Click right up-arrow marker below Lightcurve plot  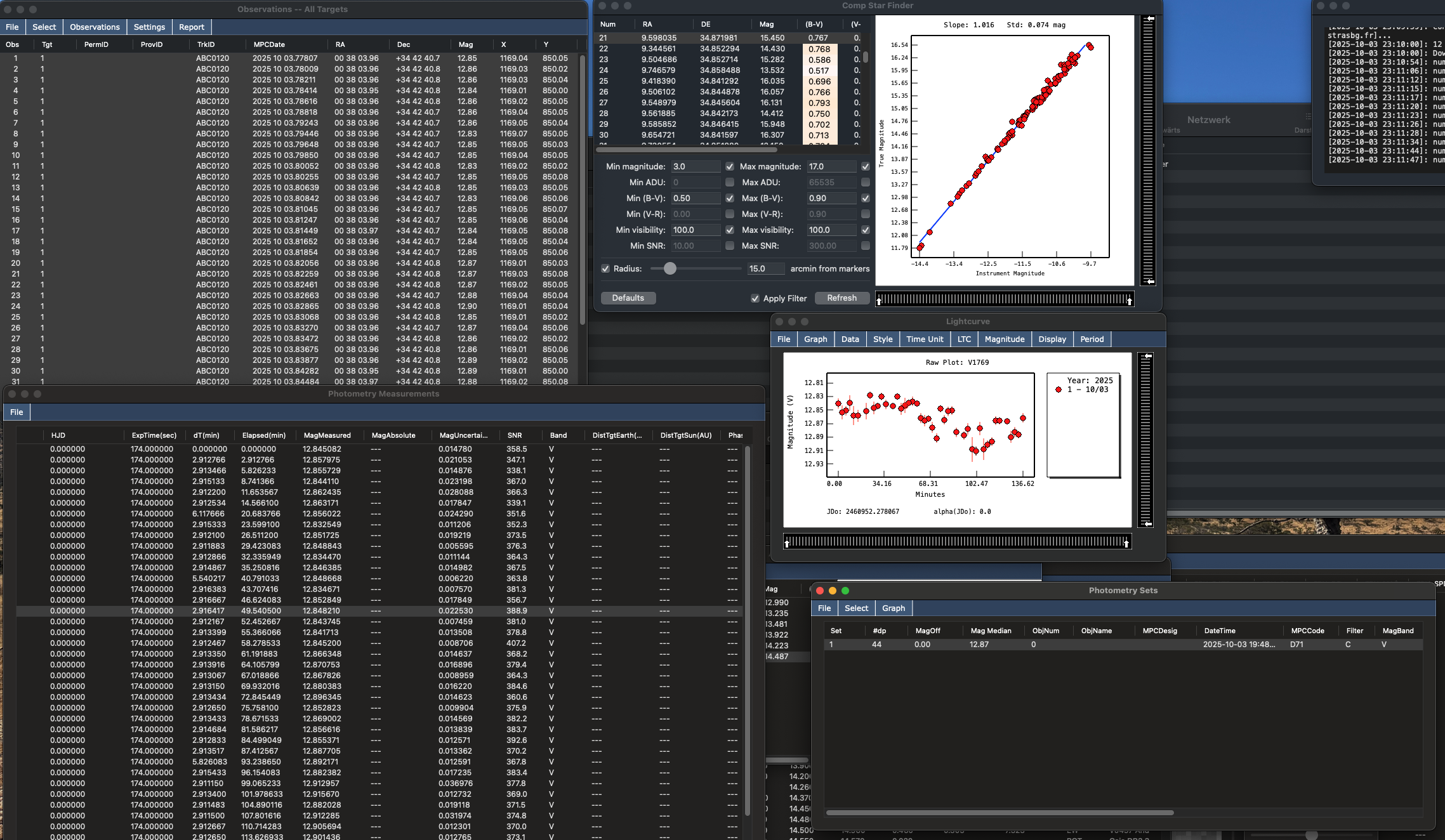tap(1126, 543)
